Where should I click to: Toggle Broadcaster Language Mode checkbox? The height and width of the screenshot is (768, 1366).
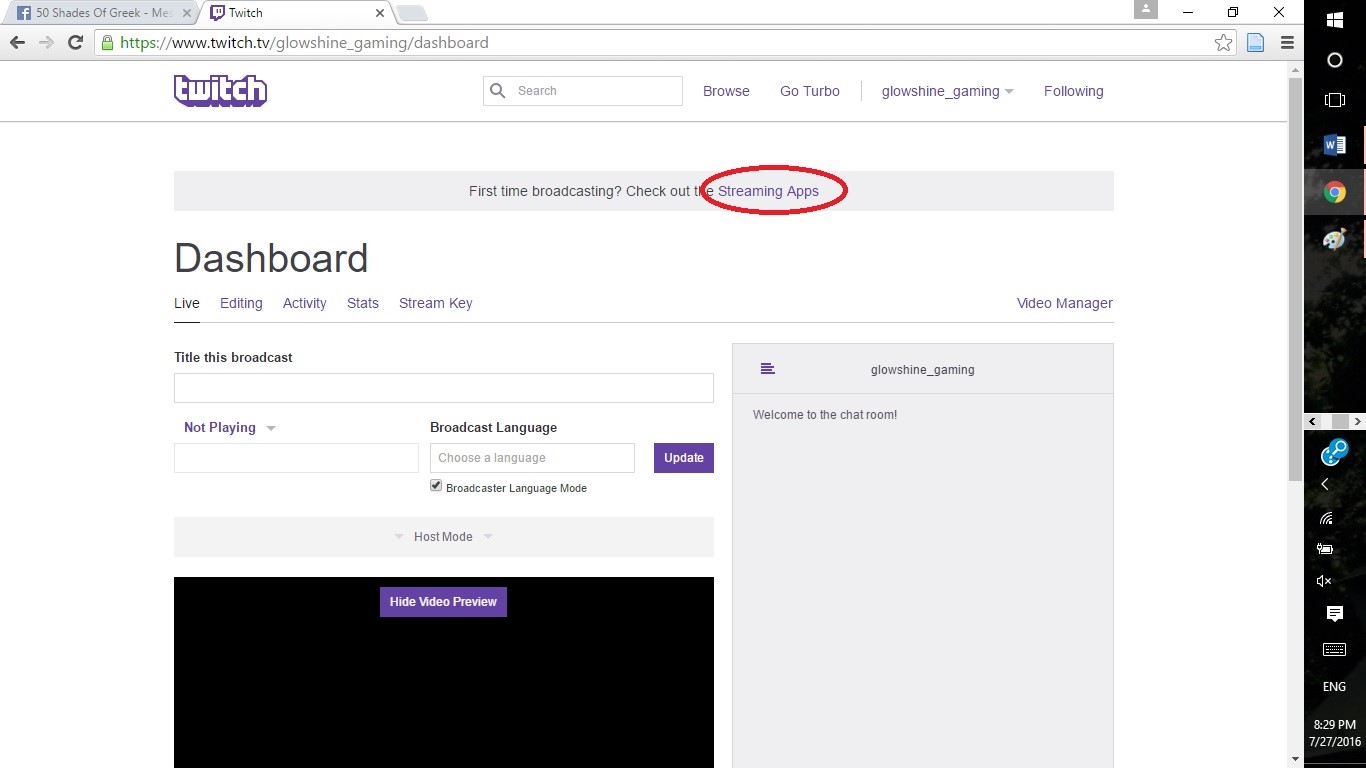point(436,485)
